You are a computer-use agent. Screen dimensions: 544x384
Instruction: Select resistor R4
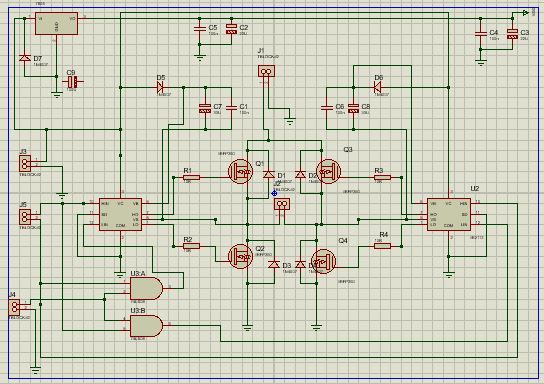tap(382, 246)
